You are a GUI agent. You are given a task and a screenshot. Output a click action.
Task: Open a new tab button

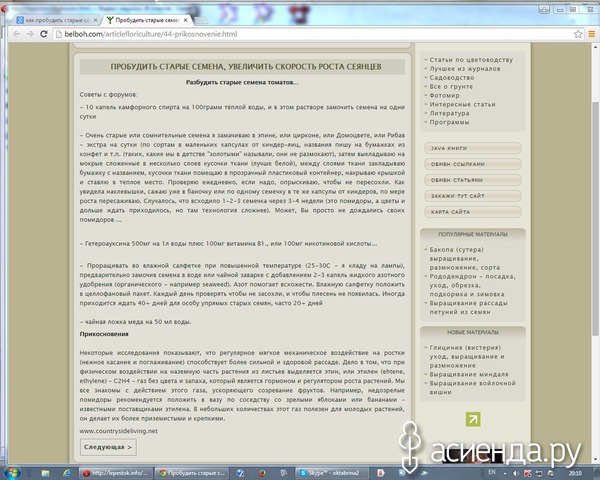point(202,20)
